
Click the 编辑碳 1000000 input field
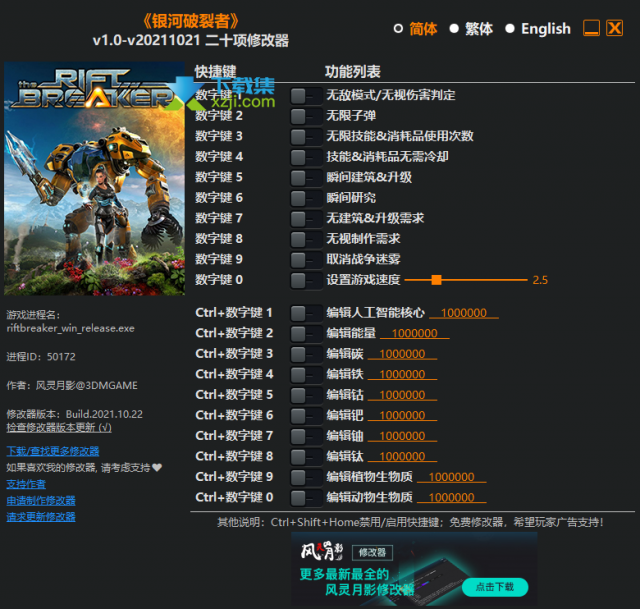[402, 354]
